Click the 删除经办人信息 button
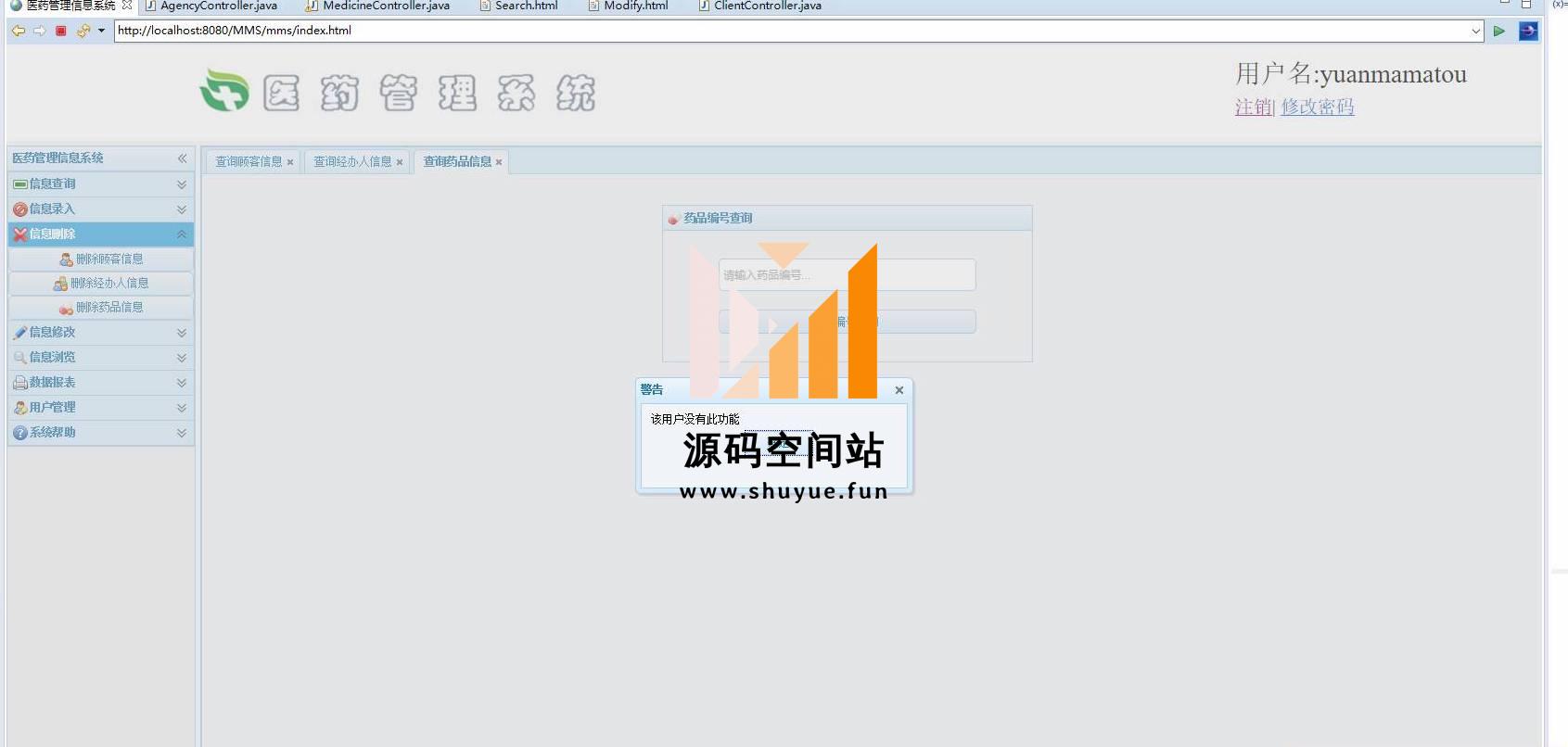 point(101,284)
